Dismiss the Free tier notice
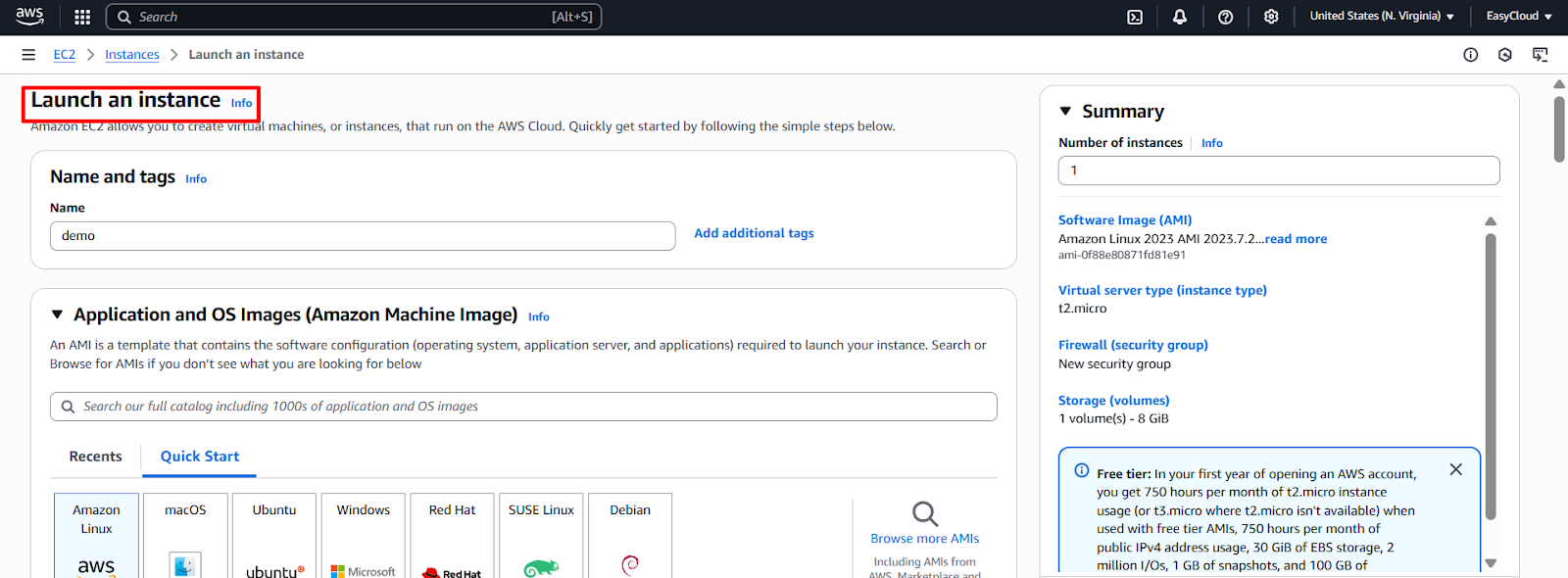1568x578 pixels. point(1456,469)
